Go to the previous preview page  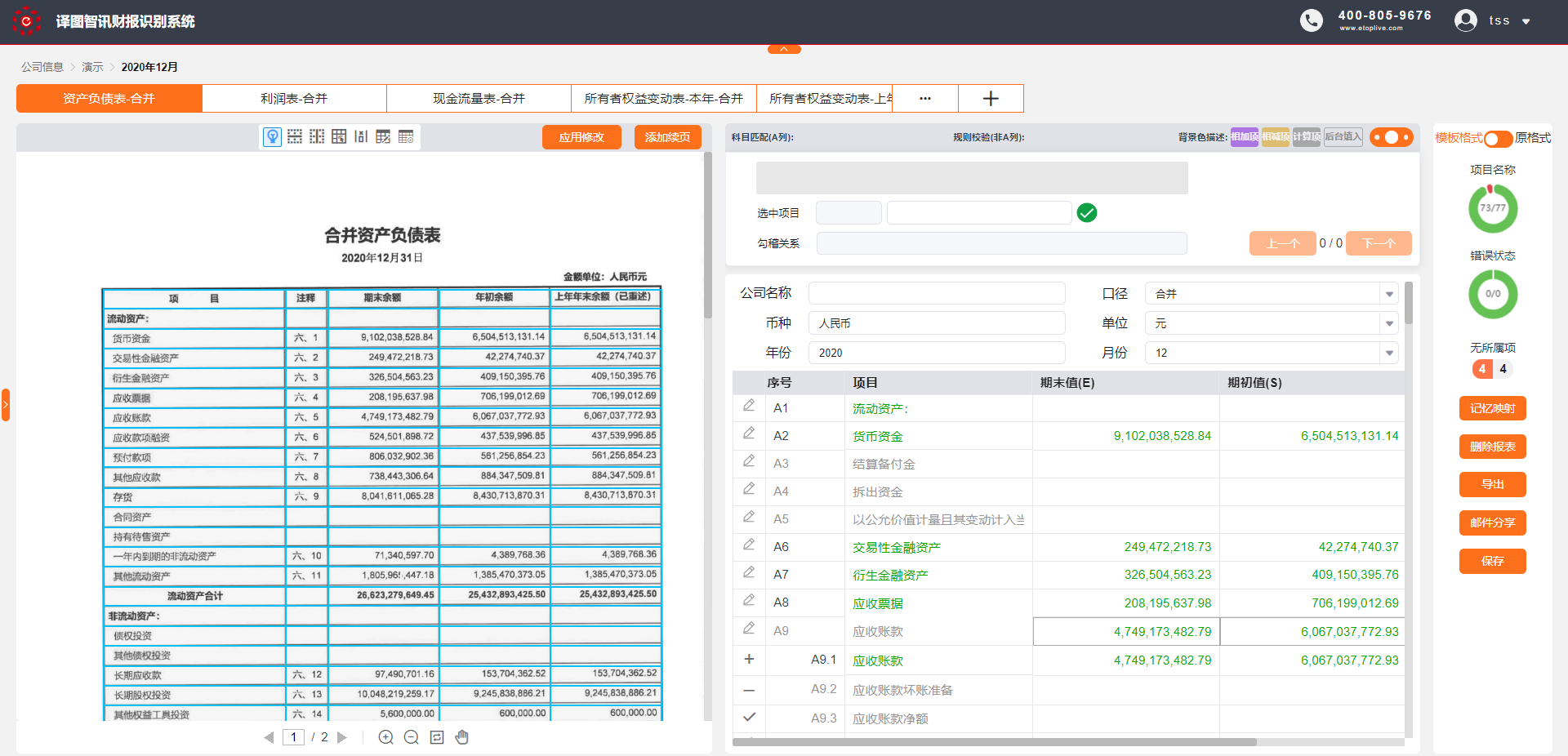pyautogui.click(x=269, y=737)
